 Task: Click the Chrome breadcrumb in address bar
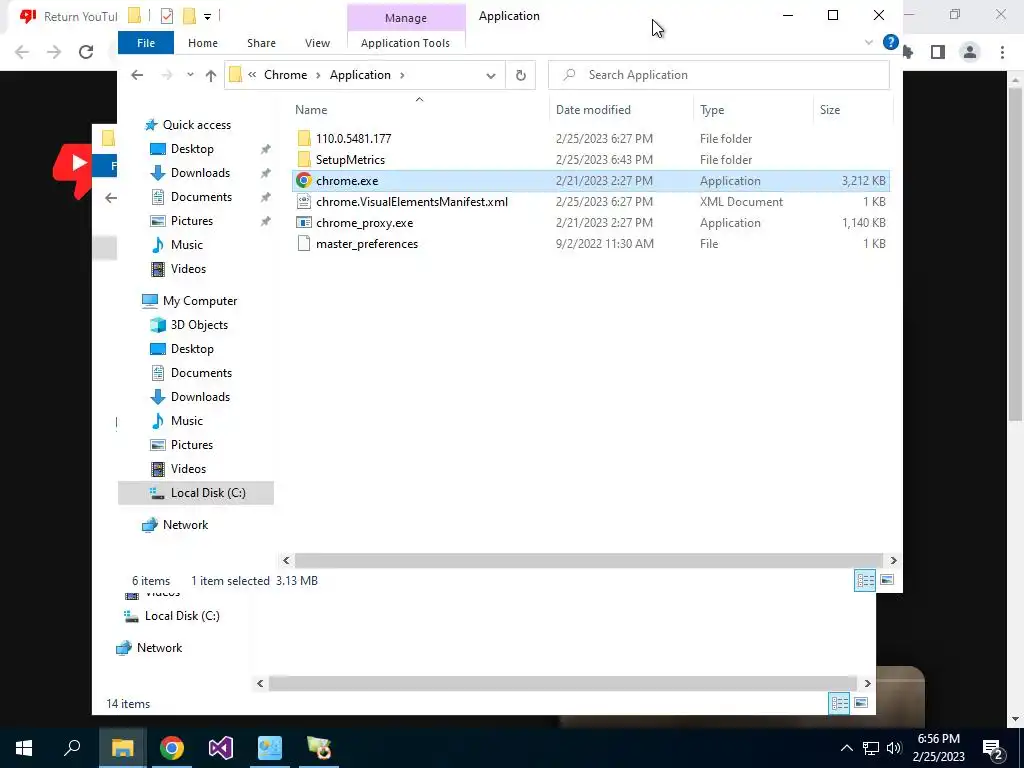tap(285, 75)
